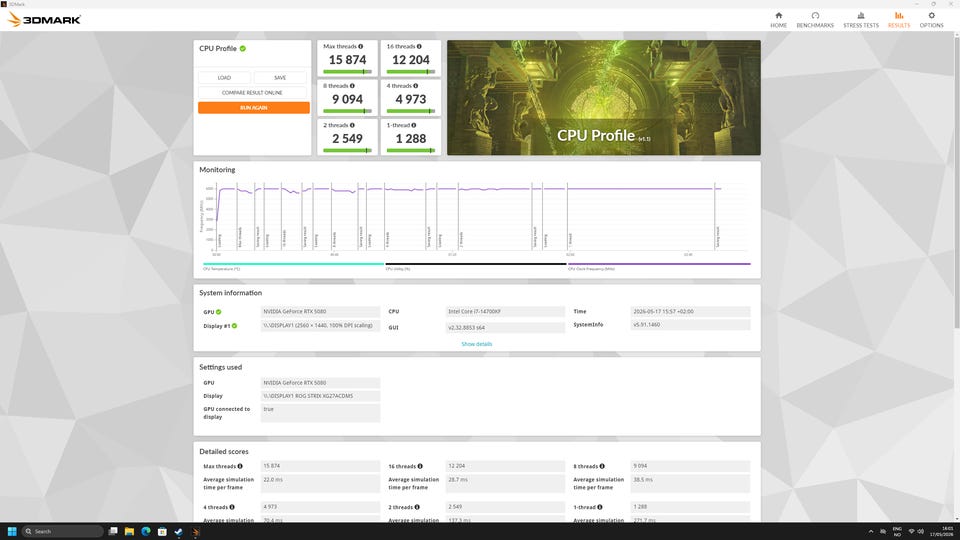
Task: Click COMPARE RESULT ONLINE
Action: click(x=252, y=92)
